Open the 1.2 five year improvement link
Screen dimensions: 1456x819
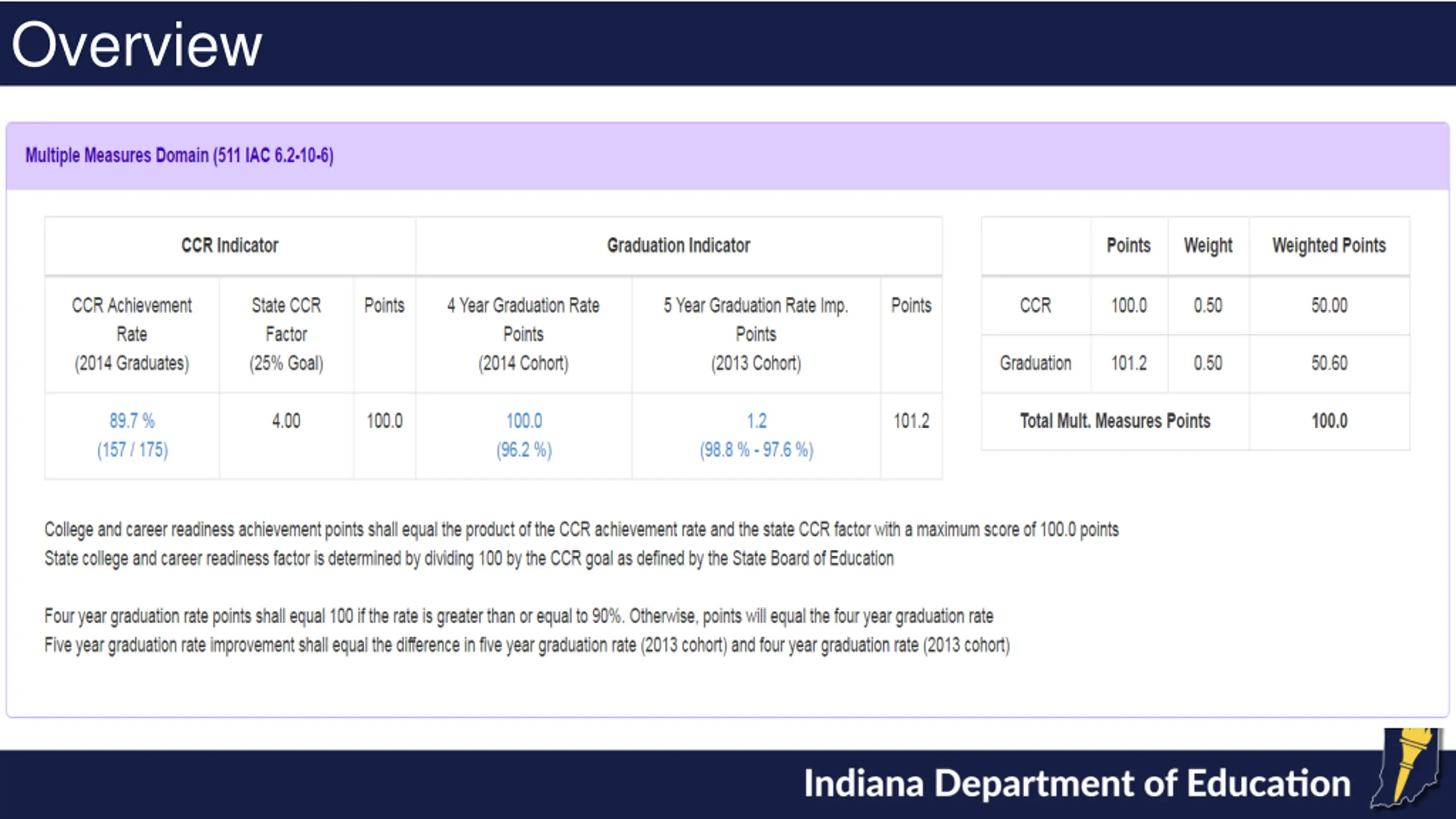[756, 421]
